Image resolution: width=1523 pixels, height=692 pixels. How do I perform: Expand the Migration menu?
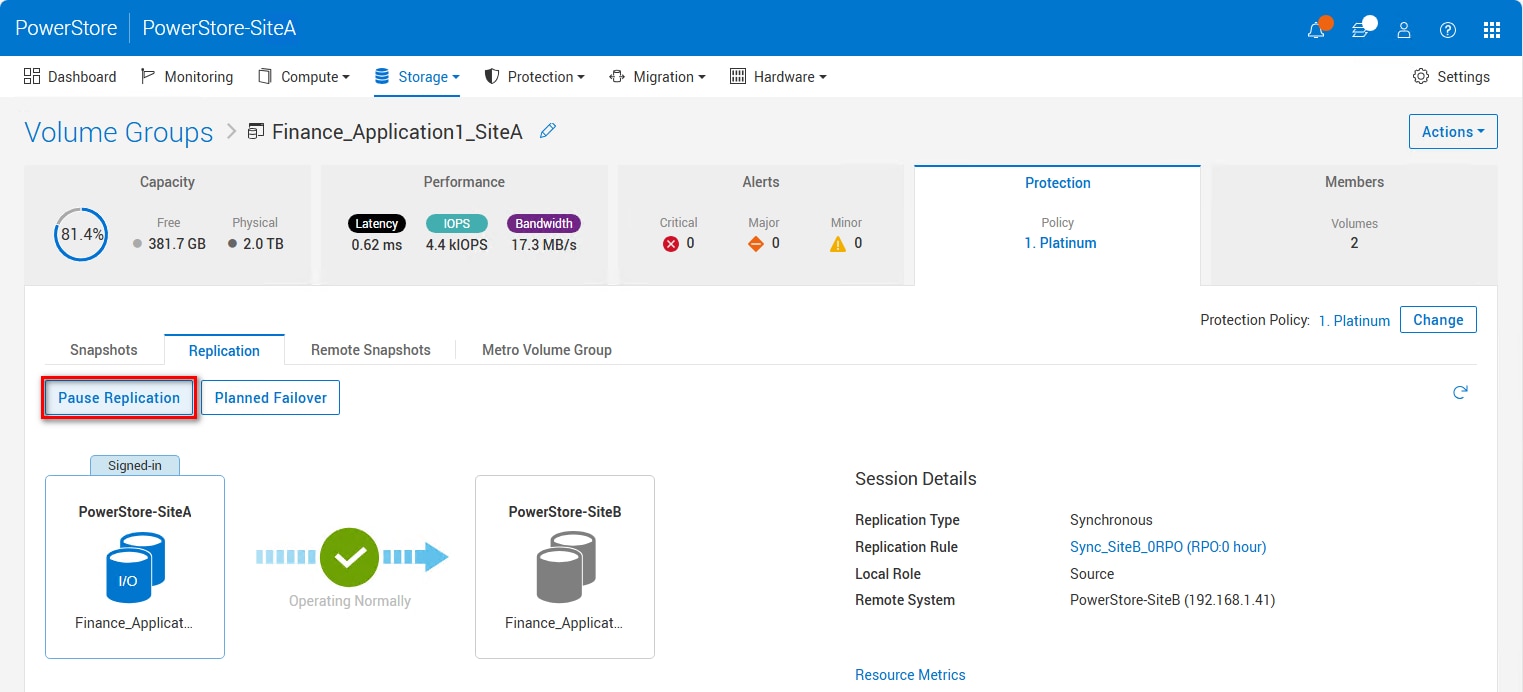pos(657,77)
